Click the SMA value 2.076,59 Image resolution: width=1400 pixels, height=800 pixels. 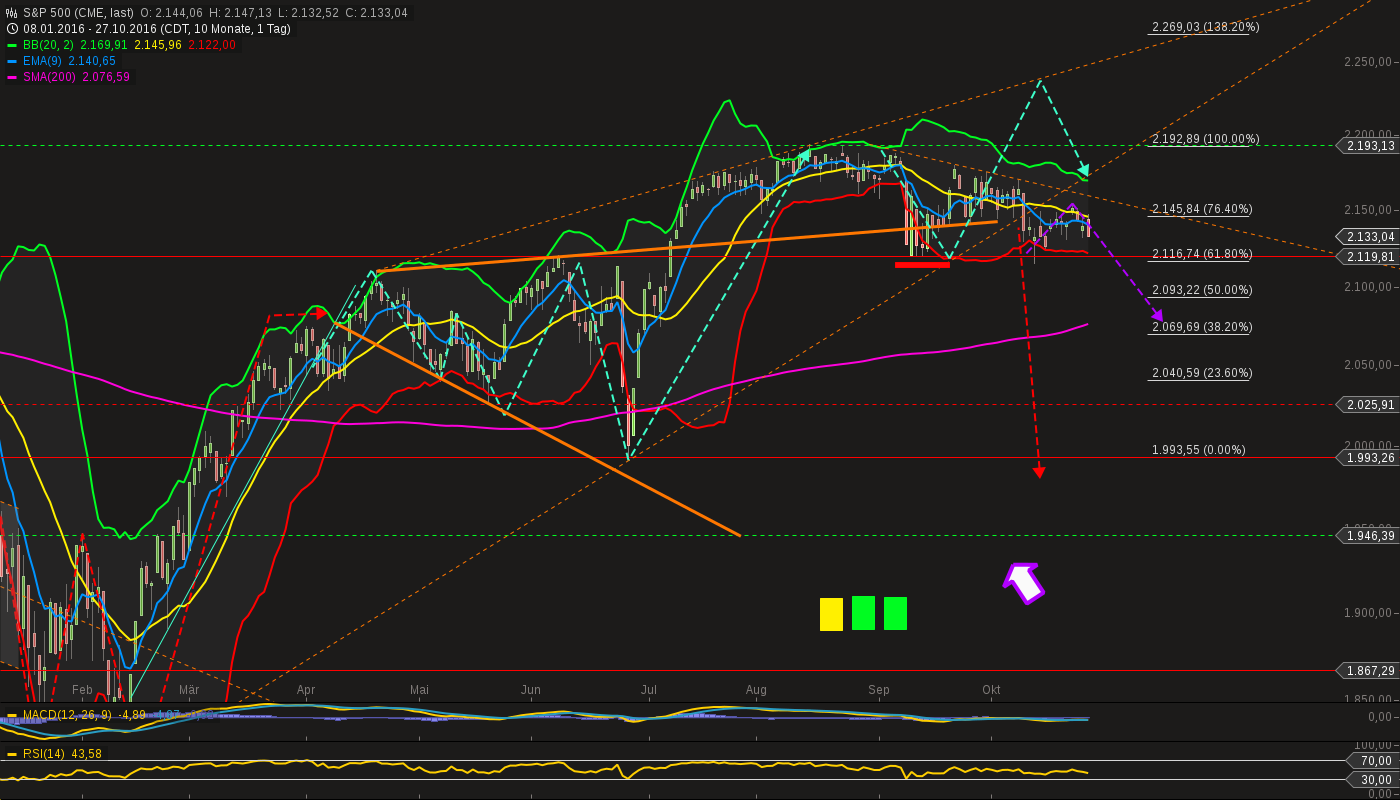(107, 77)
